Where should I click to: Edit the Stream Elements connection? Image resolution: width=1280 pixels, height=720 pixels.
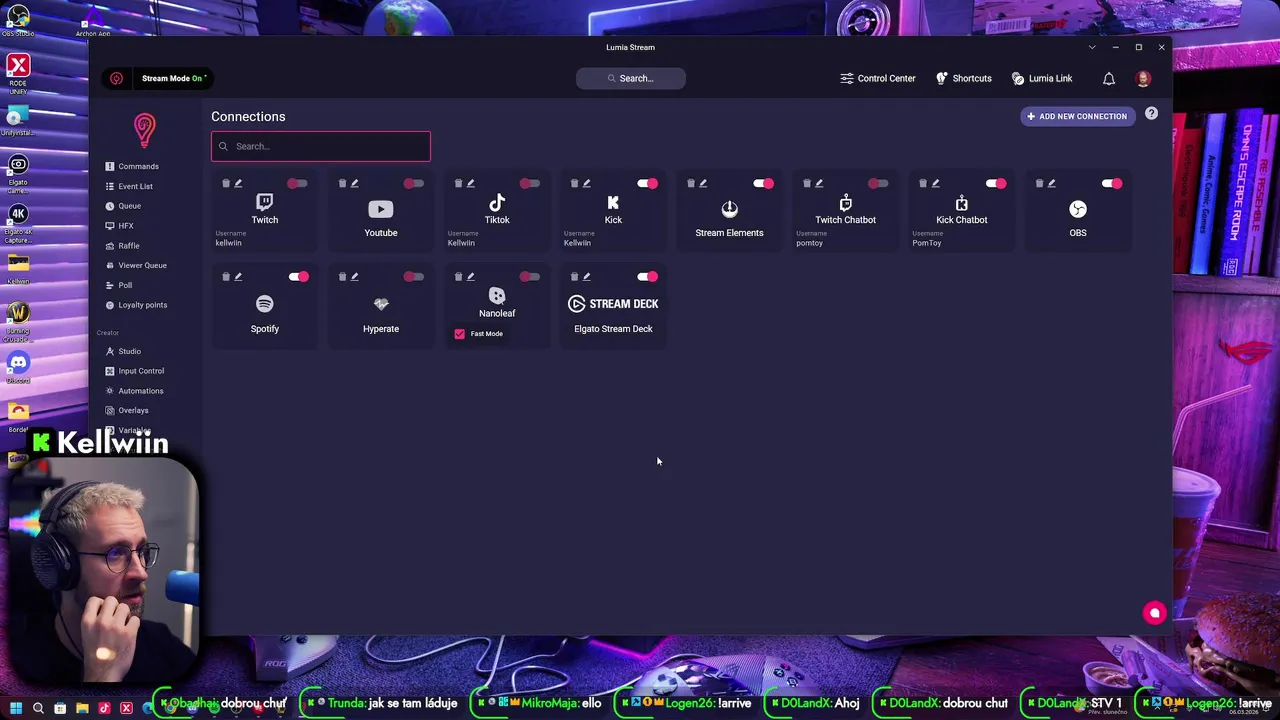(x=702, y=183)
